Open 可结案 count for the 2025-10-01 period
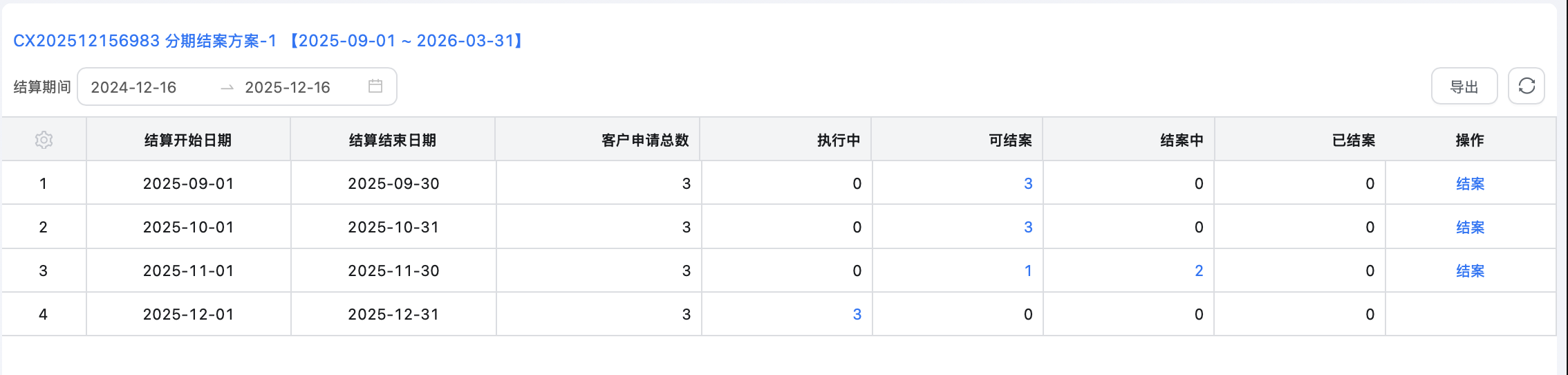Viewport: 1568px width, 375px height. (x=1028, y=228)
